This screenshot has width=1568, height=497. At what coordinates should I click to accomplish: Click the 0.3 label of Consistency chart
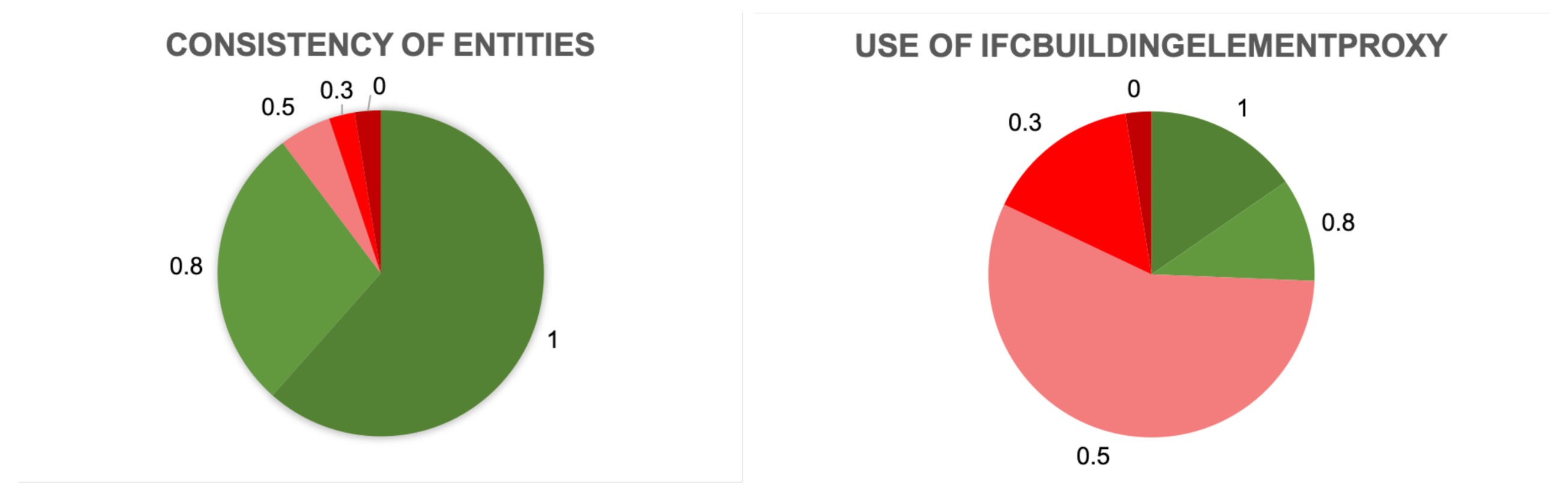pos(336,91)
